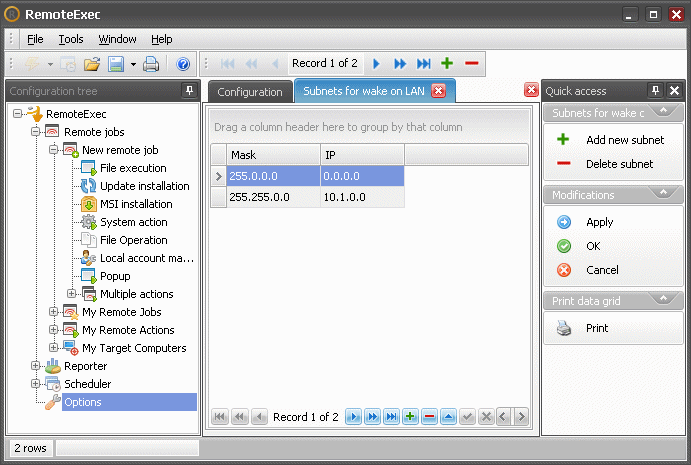Click the save floppy disk icon
The image size is (691, 465).
point(116,64)
